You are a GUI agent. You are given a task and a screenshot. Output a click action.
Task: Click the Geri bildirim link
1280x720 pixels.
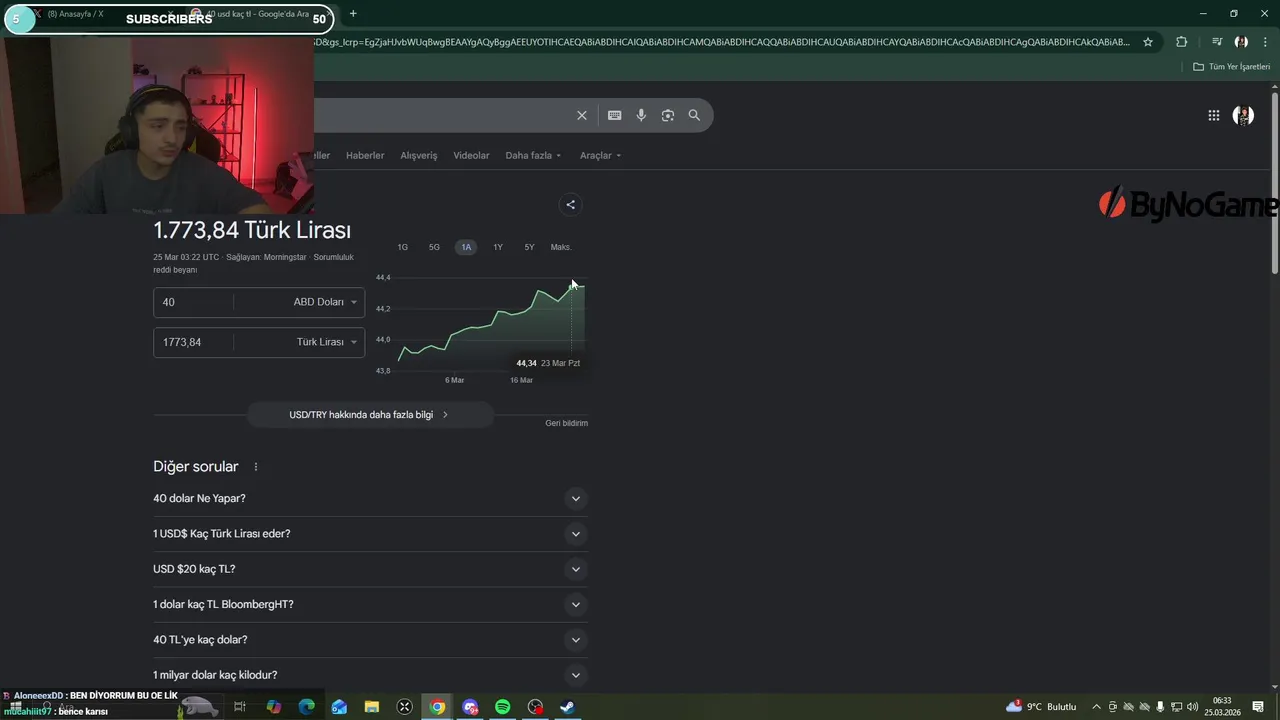click(x=566, y=423)
